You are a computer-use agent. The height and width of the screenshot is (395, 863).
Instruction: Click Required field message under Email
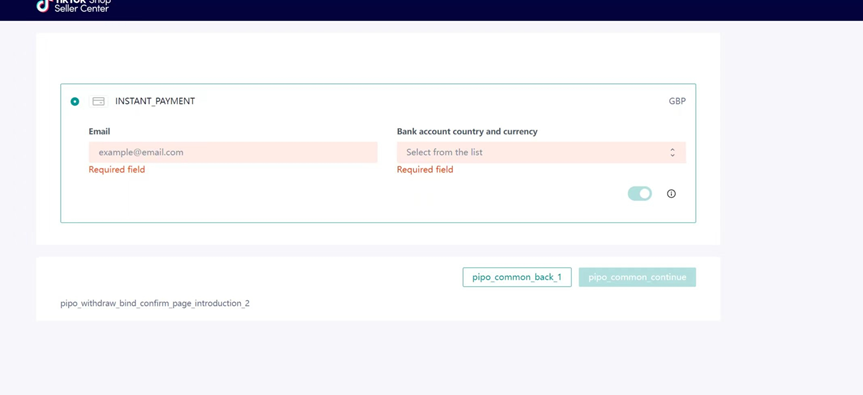pyautogui.click(x=117, y=169)
